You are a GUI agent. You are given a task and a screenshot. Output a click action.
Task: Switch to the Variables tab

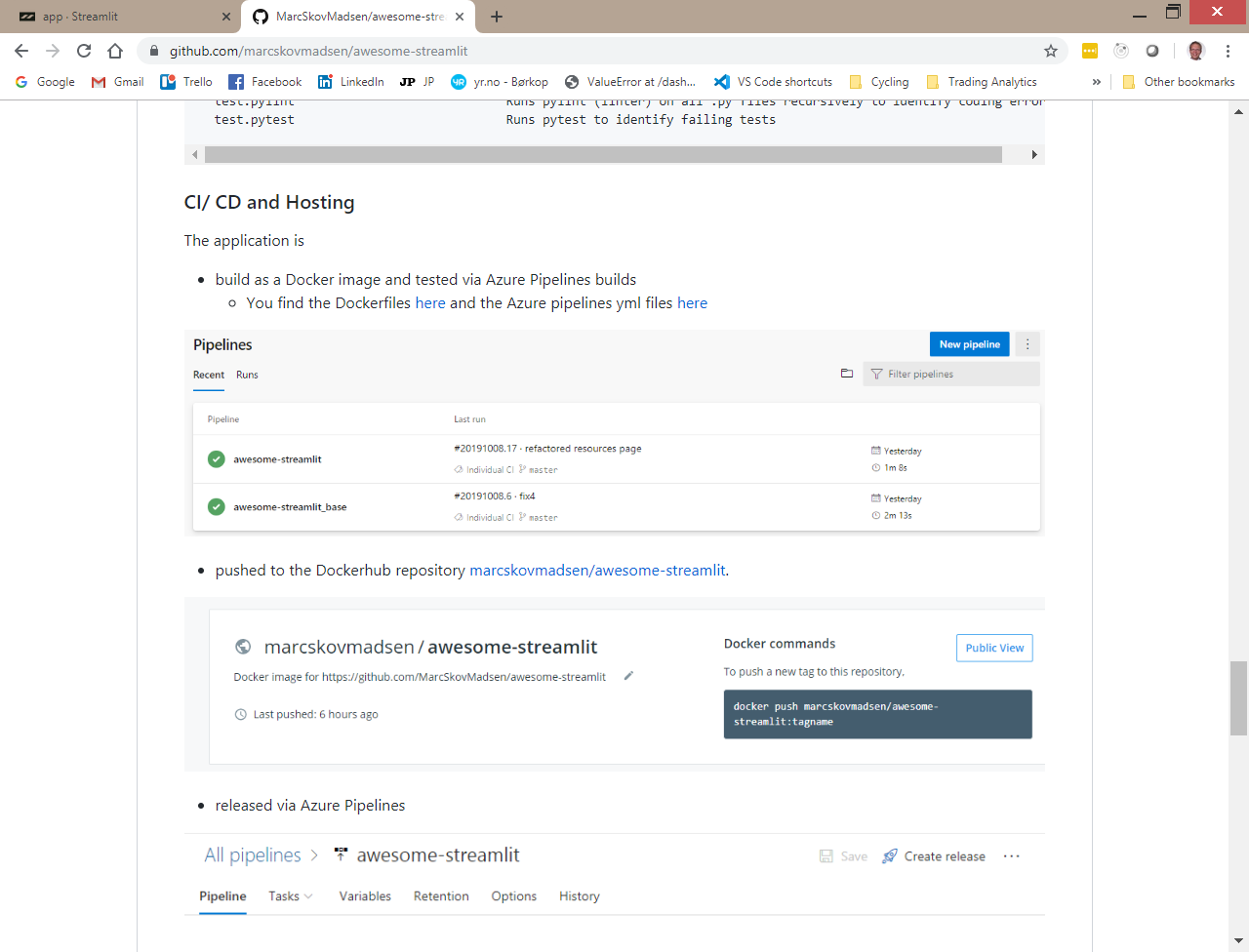(365, 896)
